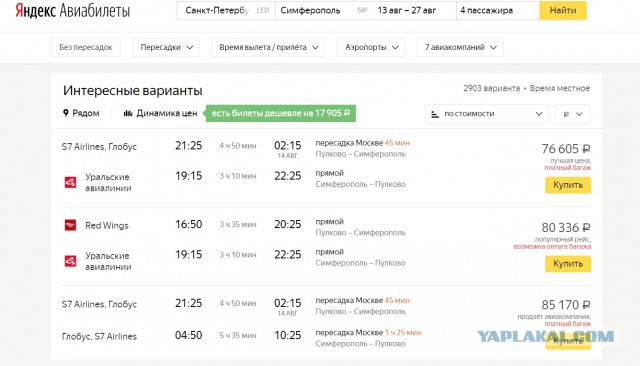
Task: Click the Время местное label
Action: 560,88
